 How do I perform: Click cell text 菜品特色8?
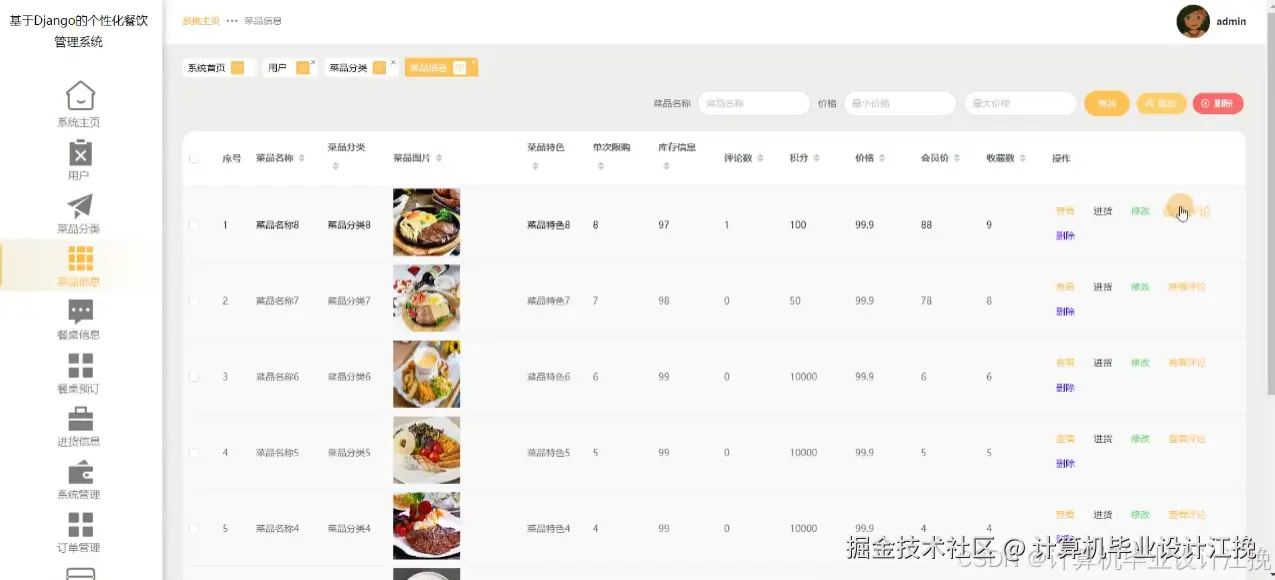548,225
